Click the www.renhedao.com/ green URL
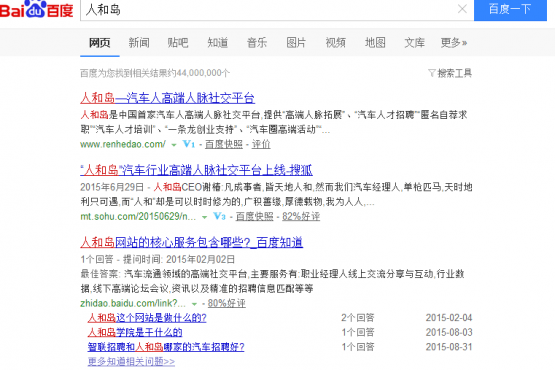The image size is (555, 370). (x=123, y=144)
